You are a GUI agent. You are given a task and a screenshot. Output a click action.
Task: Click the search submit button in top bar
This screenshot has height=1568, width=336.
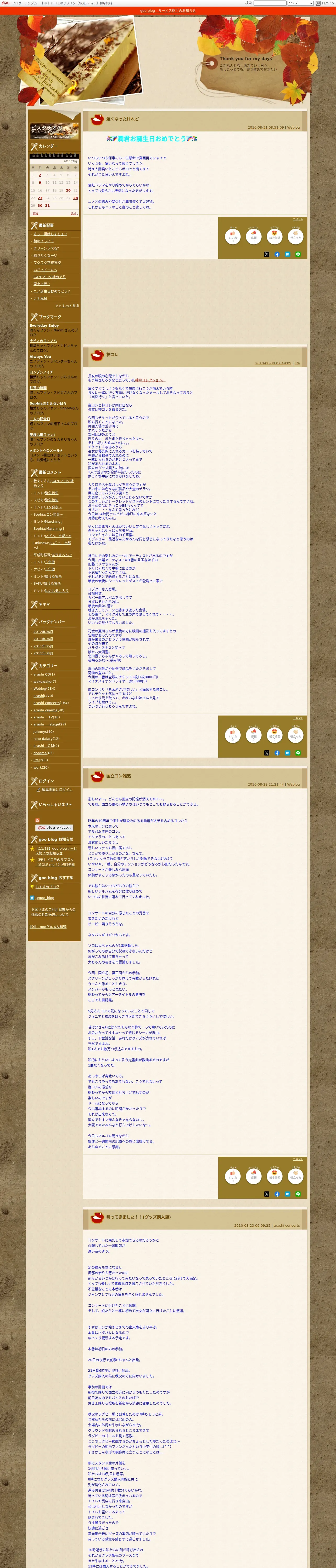pyautogui.click(x=318, y=3)
